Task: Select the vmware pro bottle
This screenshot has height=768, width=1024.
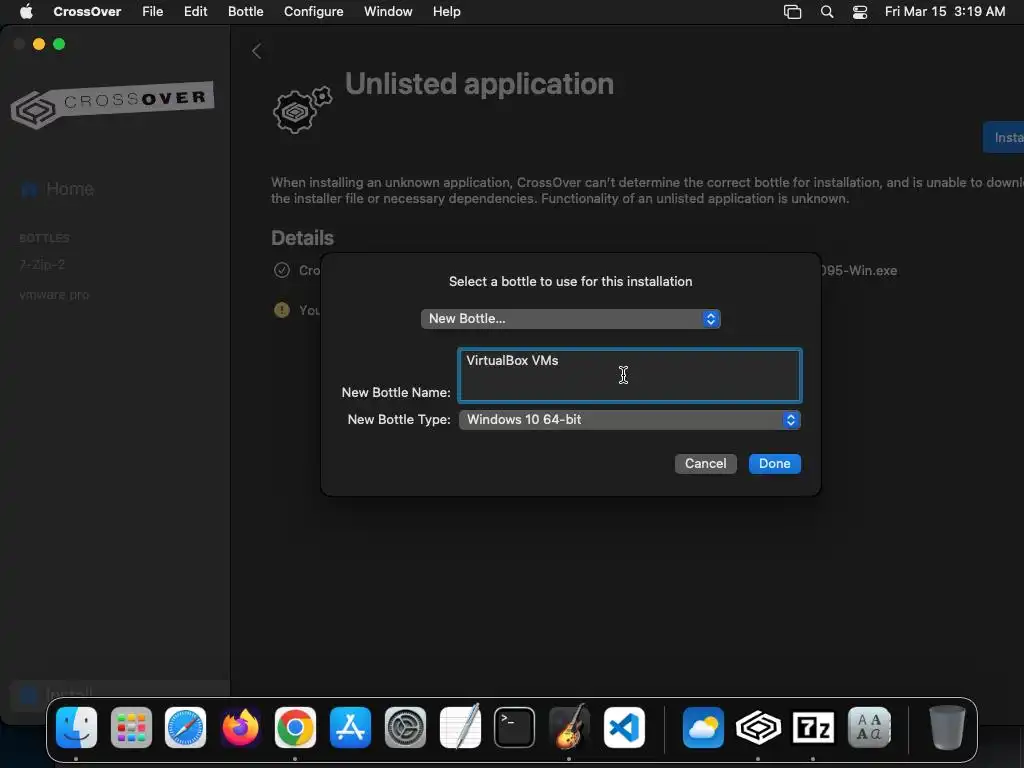Action: [54, 295]
